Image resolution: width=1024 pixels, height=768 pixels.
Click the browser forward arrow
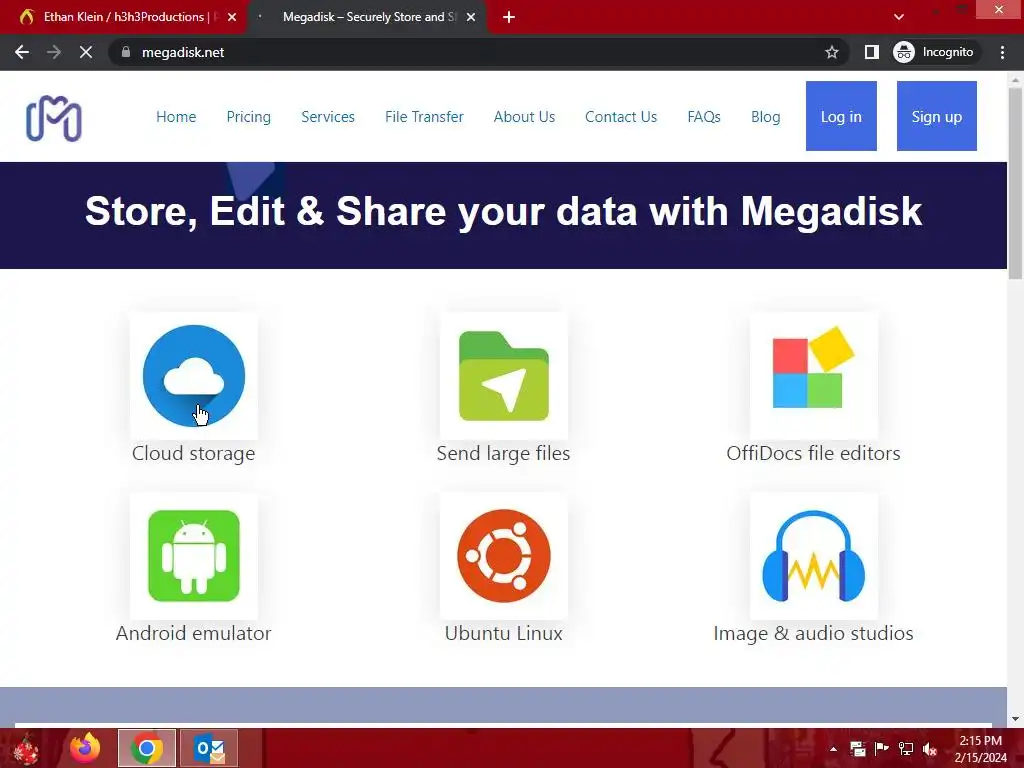pos(54,52)
